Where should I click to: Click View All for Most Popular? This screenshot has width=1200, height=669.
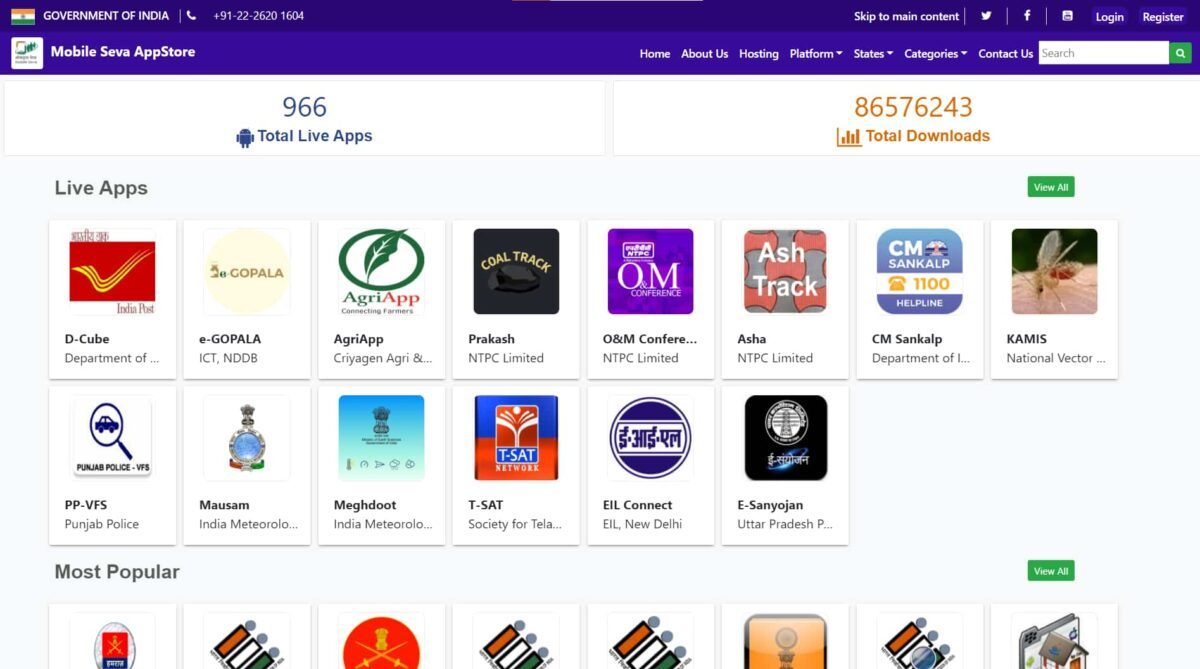coord(1050,571)
